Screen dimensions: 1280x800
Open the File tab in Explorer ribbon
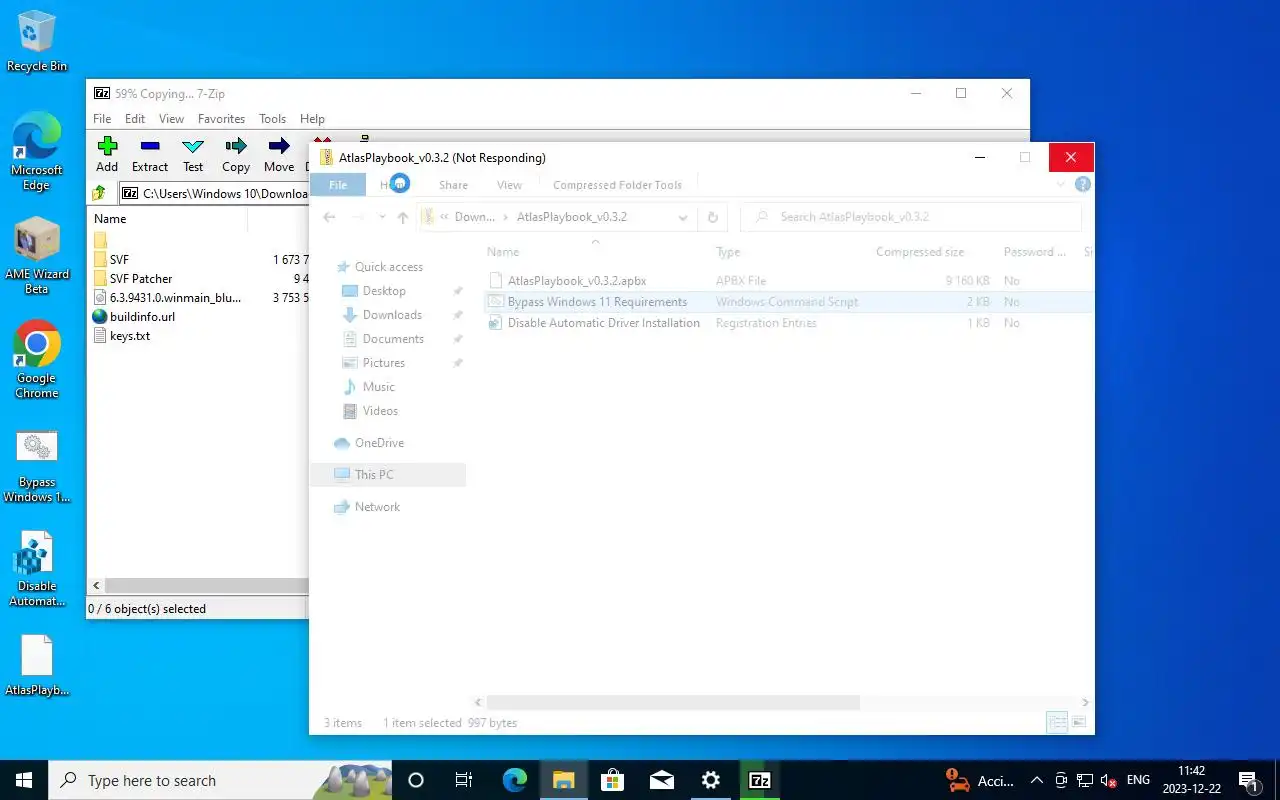(338, 185)
